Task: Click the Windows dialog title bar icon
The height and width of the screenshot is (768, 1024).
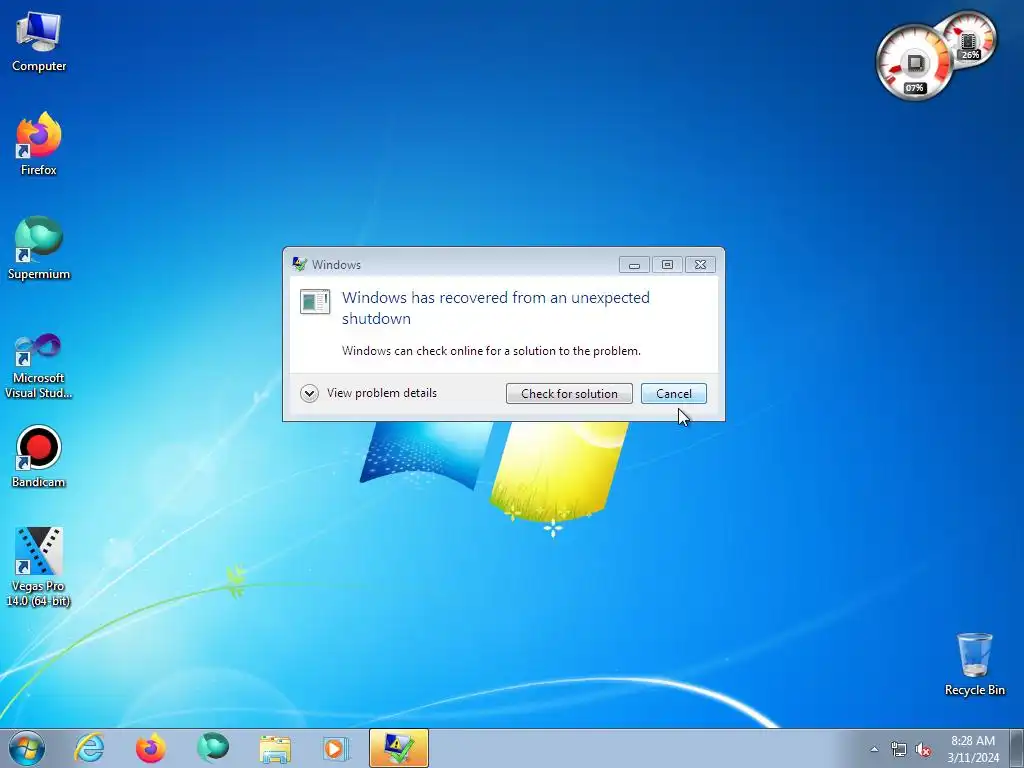Action: point(300,264)
